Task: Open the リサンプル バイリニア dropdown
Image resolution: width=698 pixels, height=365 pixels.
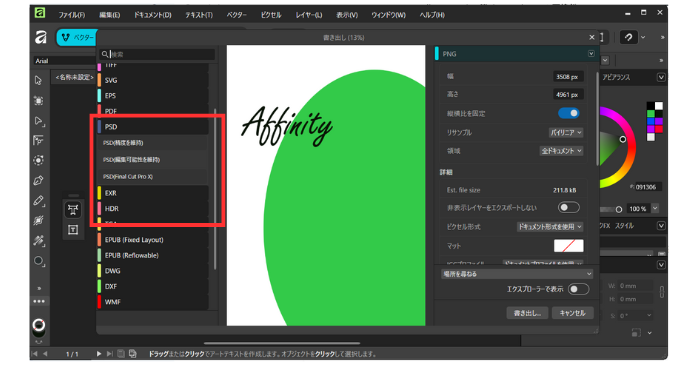Action: 566,133
